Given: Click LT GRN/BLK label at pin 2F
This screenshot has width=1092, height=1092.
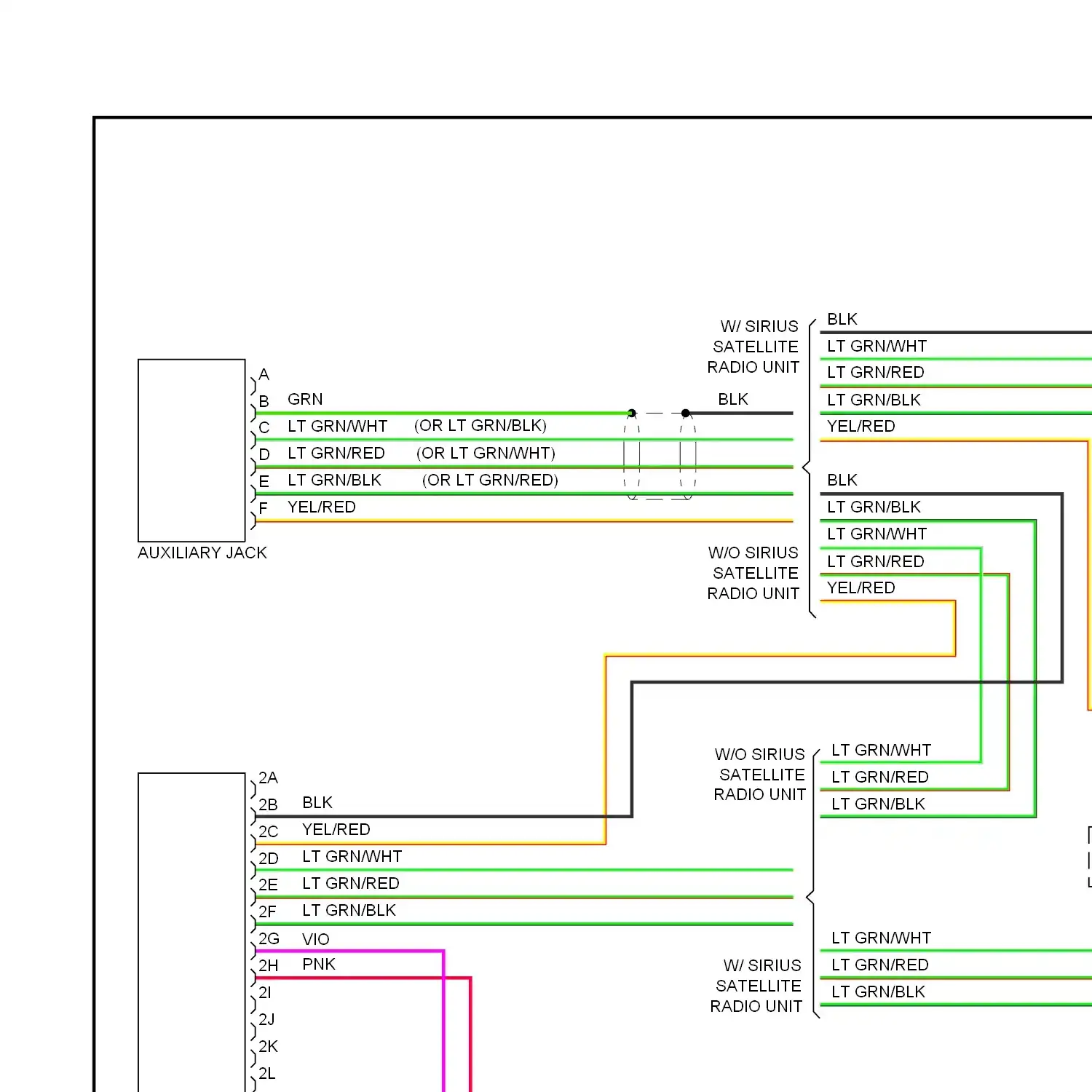Looking at the screenshot, I should coord(349,911).
